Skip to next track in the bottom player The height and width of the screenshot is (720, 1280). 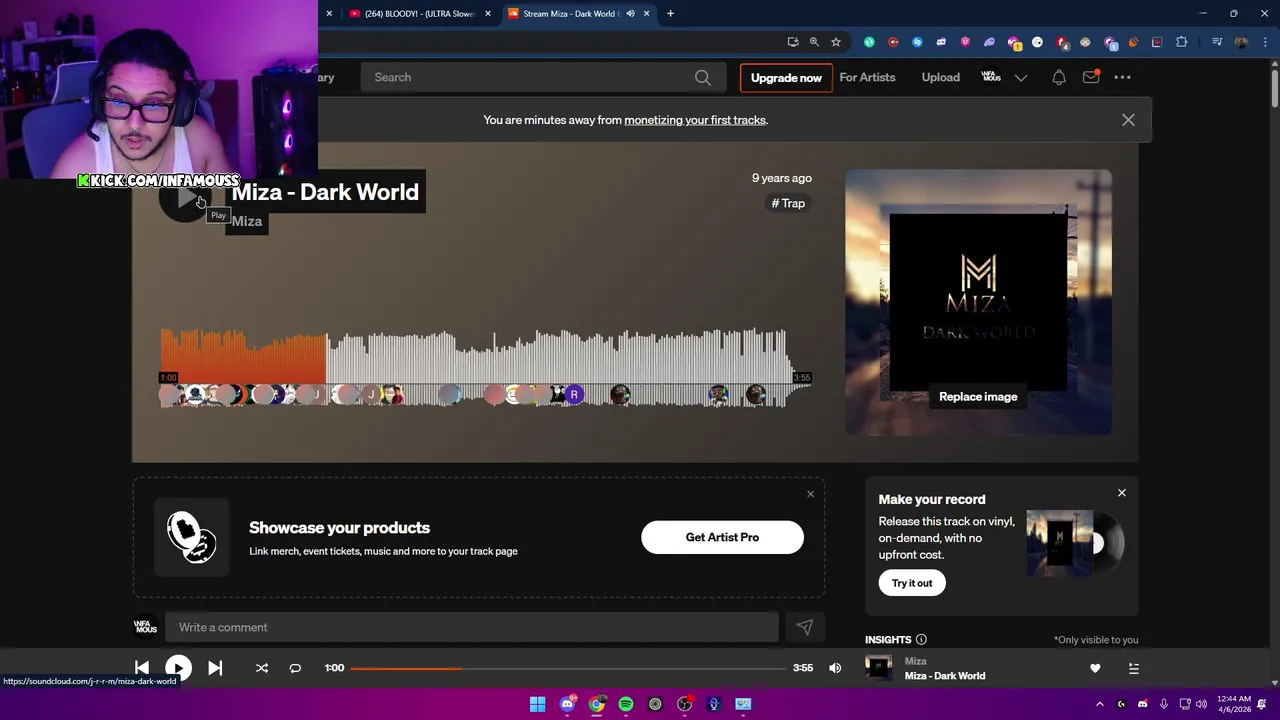point(215,668)
